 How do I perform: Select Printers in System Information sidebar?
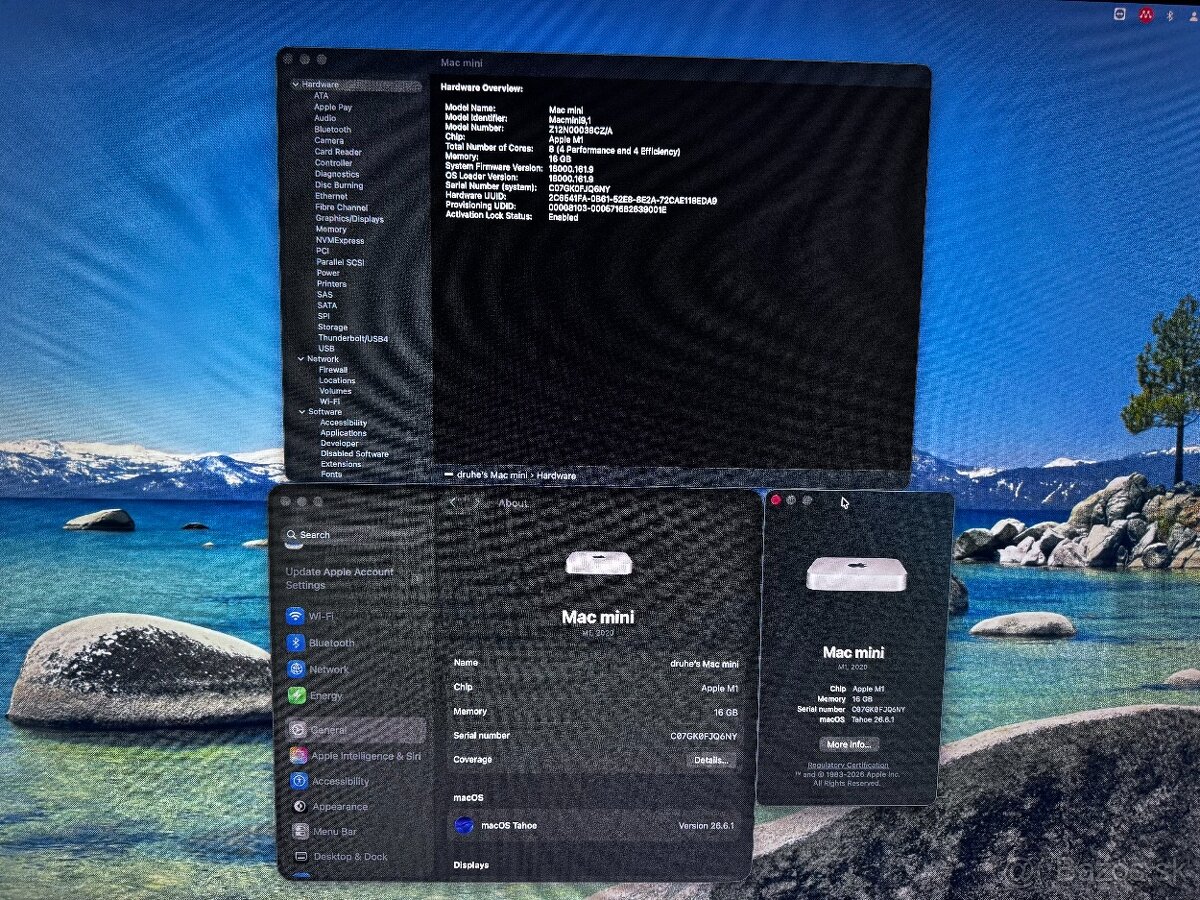(332, 284)
